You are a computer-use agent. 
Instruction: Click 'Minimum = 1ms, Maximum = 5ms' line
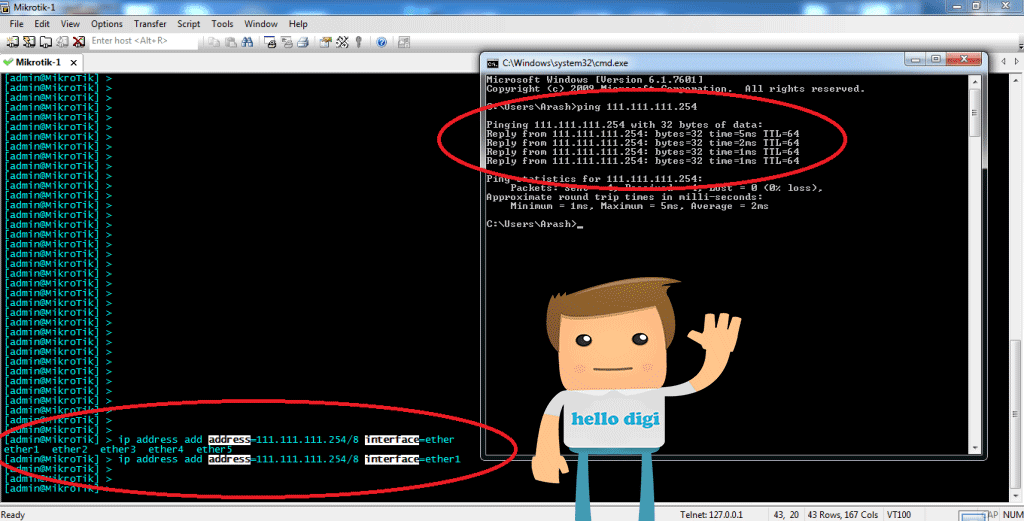tap(639, 206)
